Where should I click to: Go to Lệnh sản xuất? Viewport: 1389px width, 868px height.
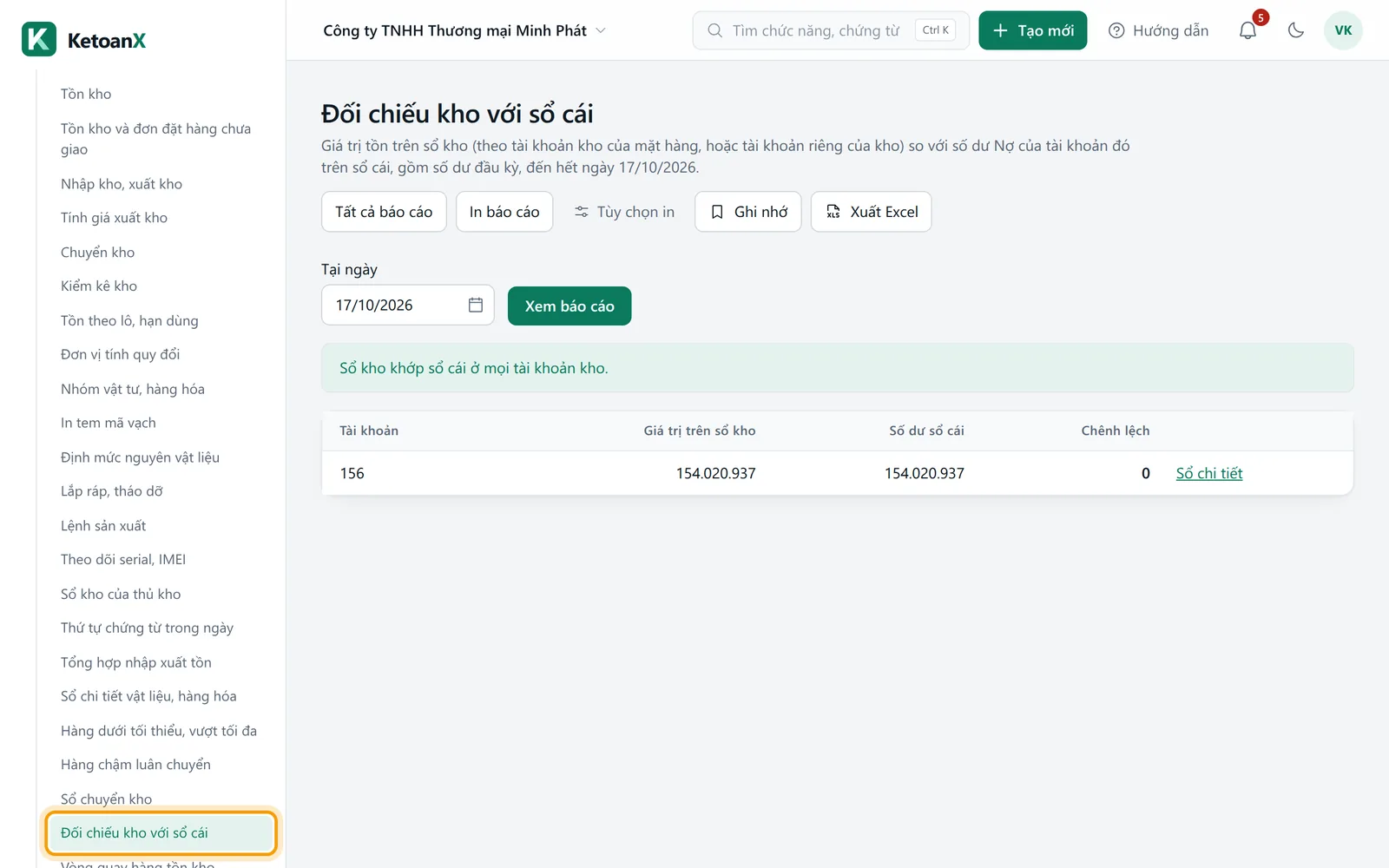[103, 527]
